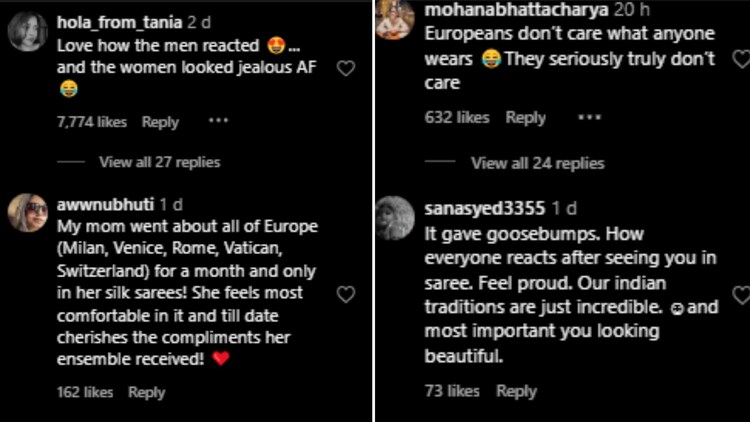Open more options on mohanabhattacharya's comment

[x=590, y=117]
